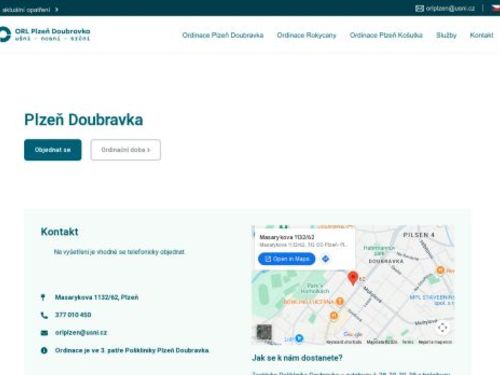Screen dimensions: 500x375
Task: Click the phone handset icon
Action: (44, 315)
